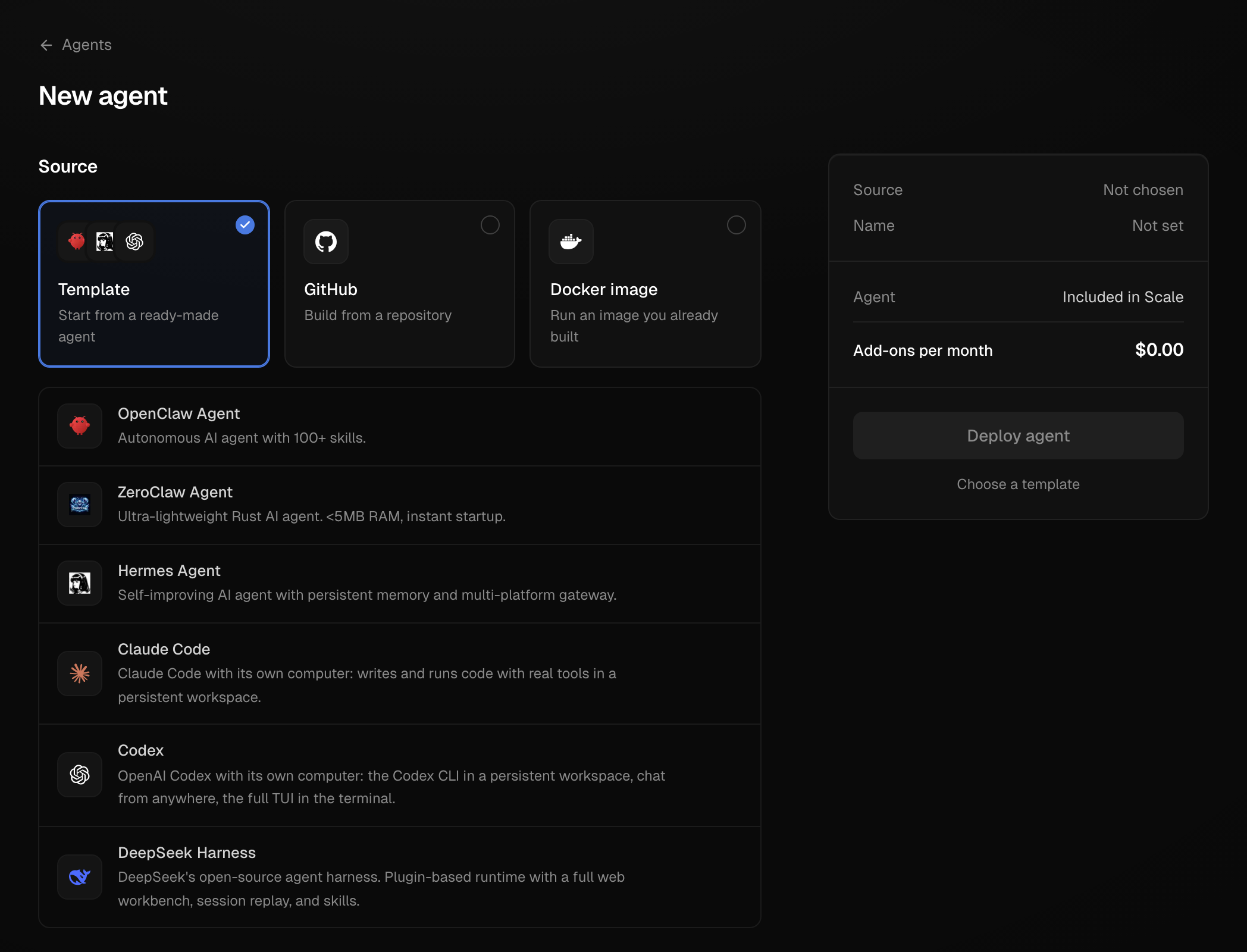The image size is (1247, 952).
Task: Select the Claude Code template name
Action: coord(164,649)
